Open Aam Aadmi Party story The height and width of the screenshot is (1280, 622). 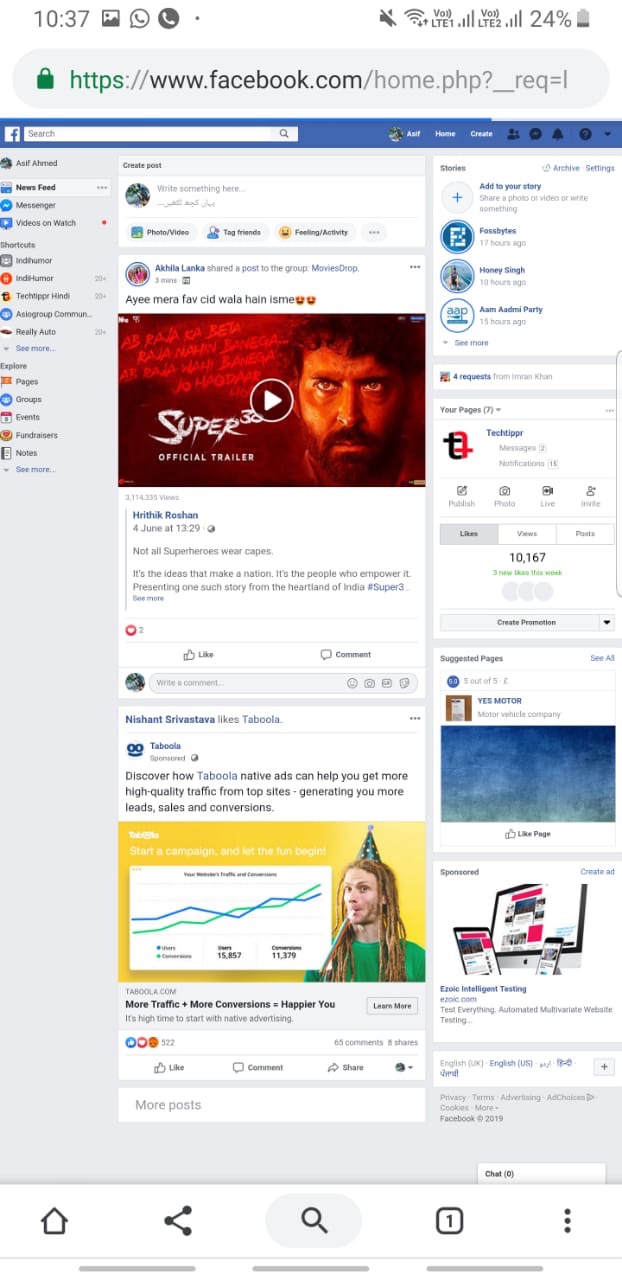(457, 315)
